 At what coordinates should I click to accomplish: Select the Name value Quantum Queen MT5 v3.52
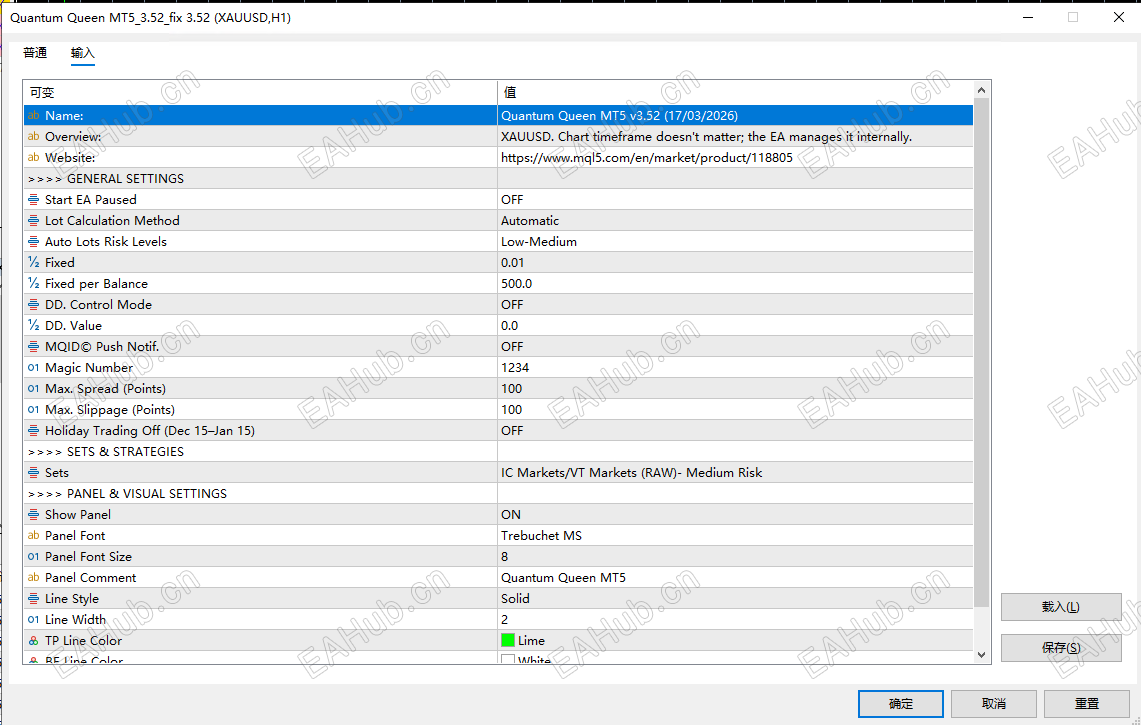tap(735, 116)
